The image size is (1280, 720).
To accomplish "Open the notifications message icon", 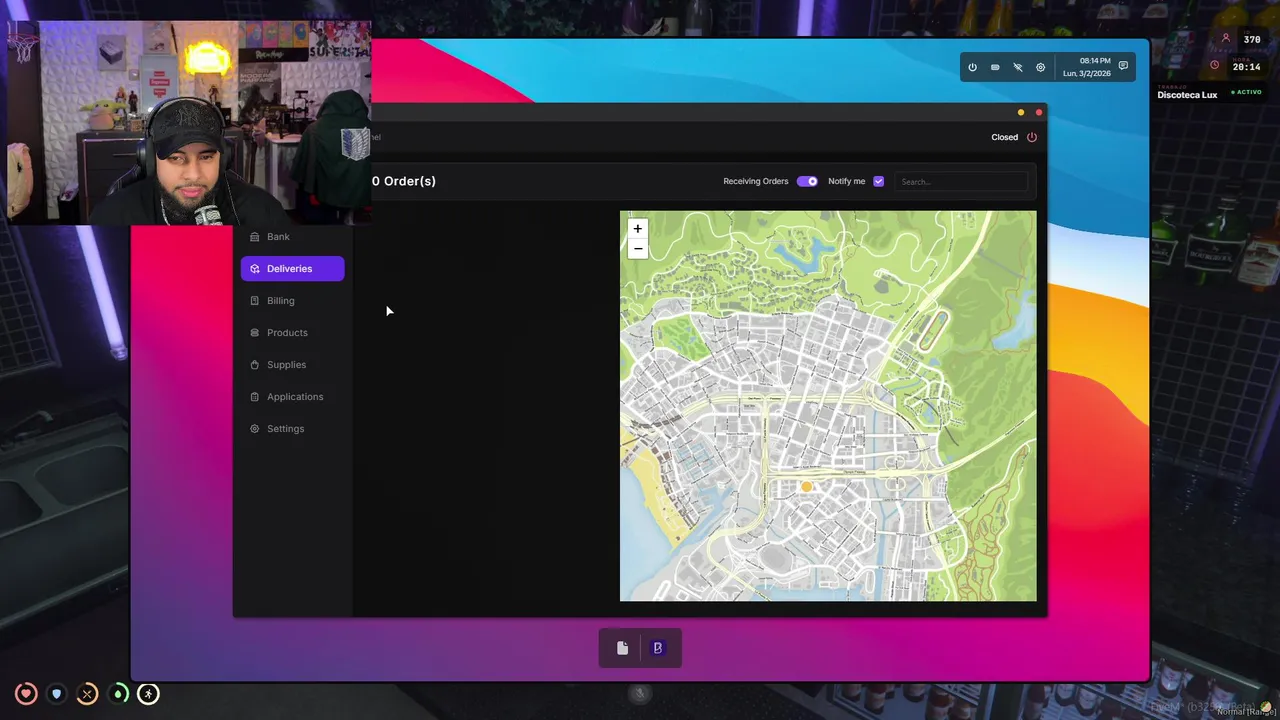I will coord(1123,66).
